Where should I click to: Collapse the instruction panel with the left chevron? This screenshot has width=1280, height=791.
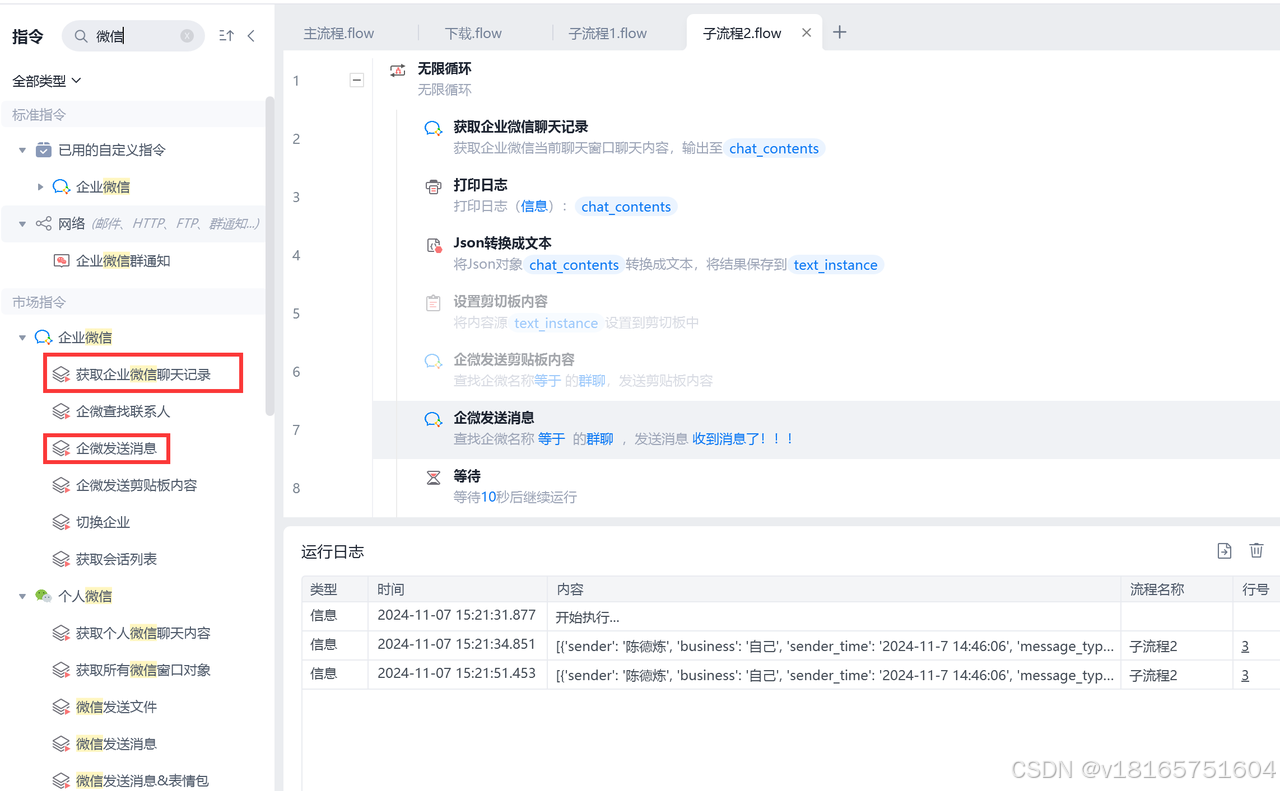point(251,36)
